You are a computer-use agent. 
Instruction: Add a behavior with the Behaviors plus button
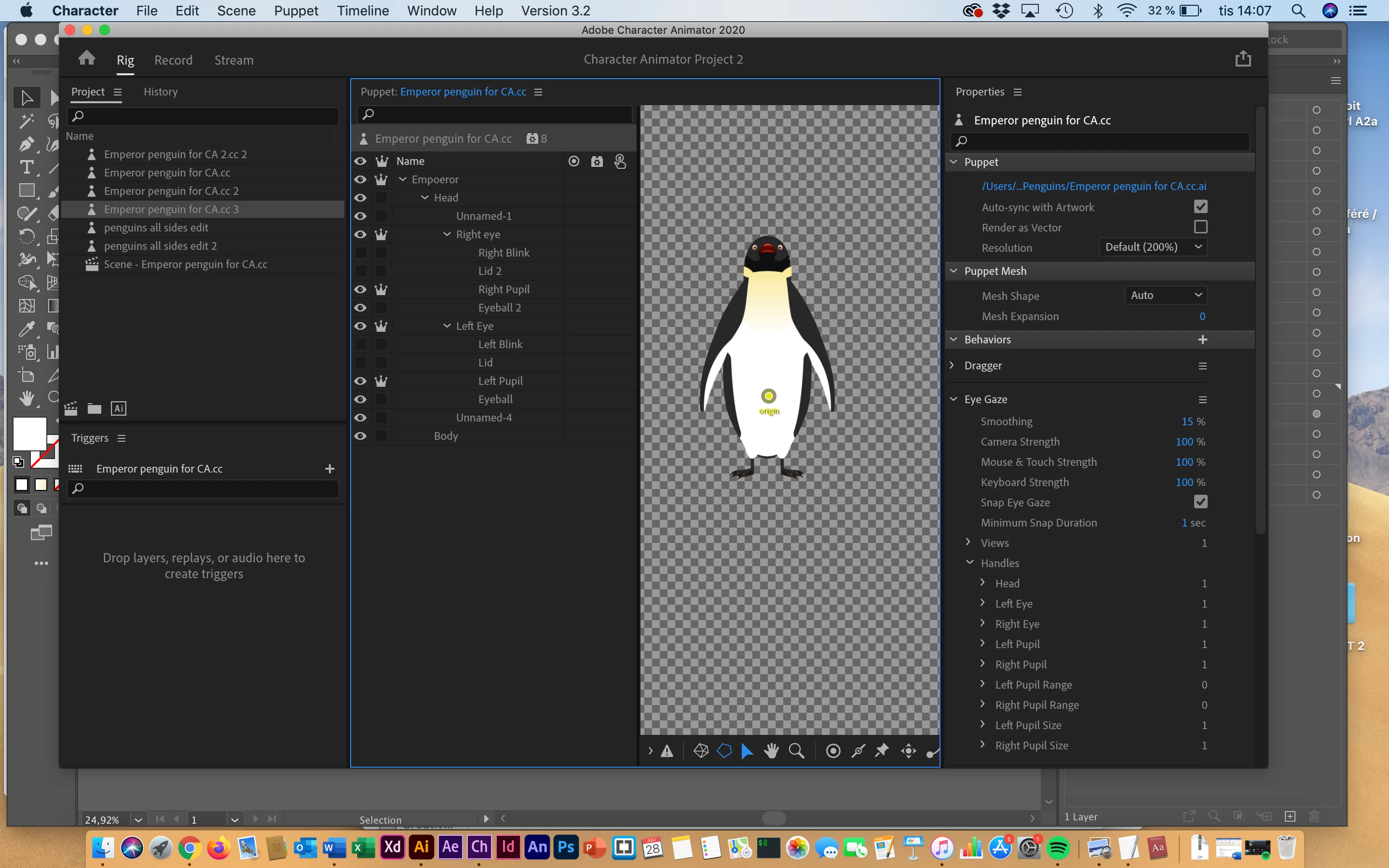(x=1202, y=339)
